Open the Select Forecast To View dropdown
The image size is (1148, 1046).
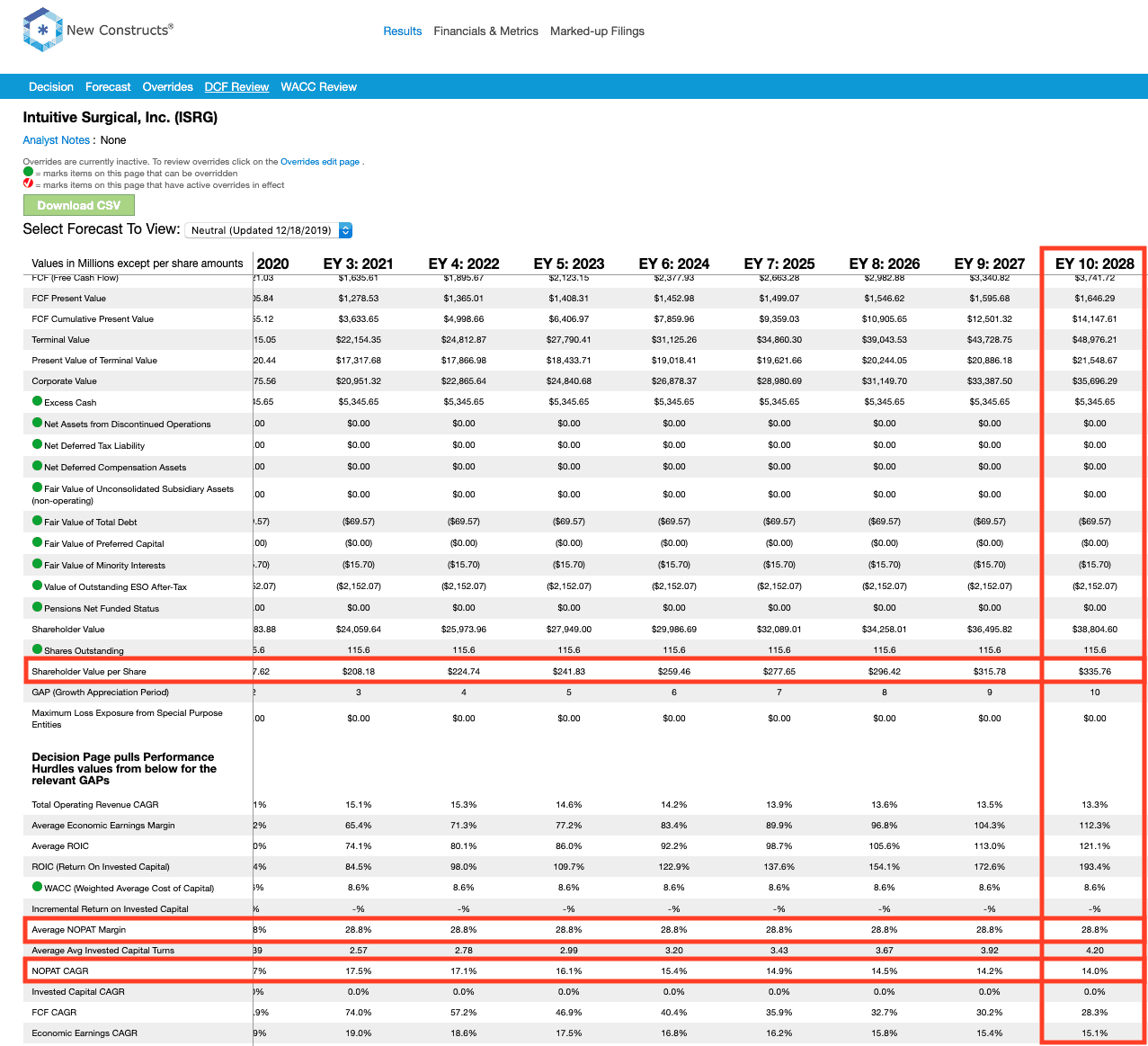pyautogui.click(x=268, y=230)
